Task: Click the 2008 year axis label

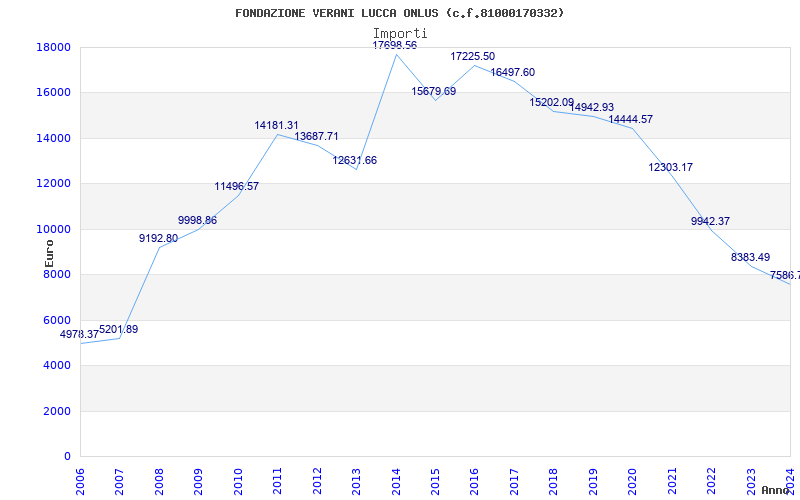Action: coord(159,481)
